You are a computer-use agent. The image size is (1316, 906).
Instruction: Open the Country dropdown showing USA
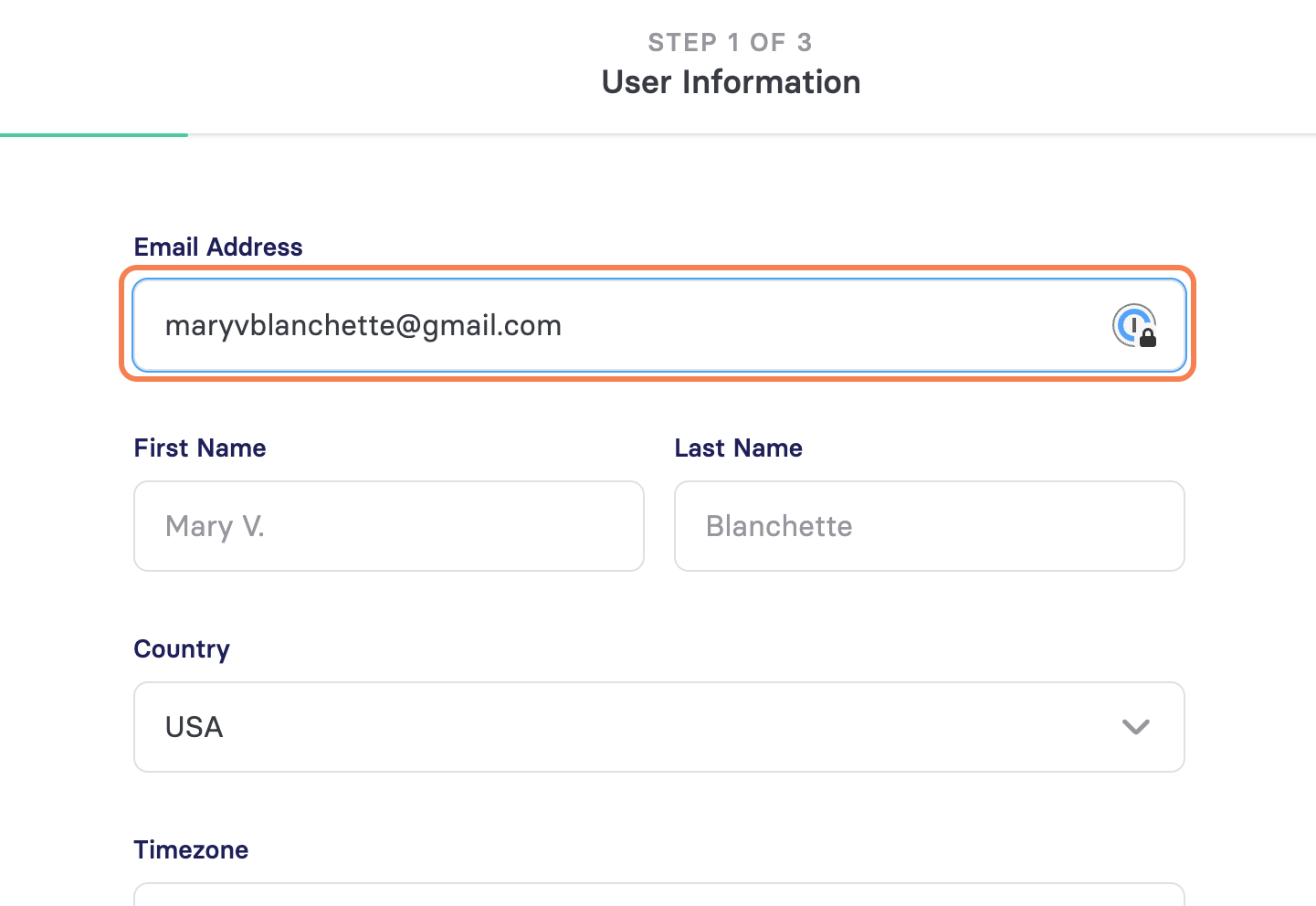(x=659, y=727)
